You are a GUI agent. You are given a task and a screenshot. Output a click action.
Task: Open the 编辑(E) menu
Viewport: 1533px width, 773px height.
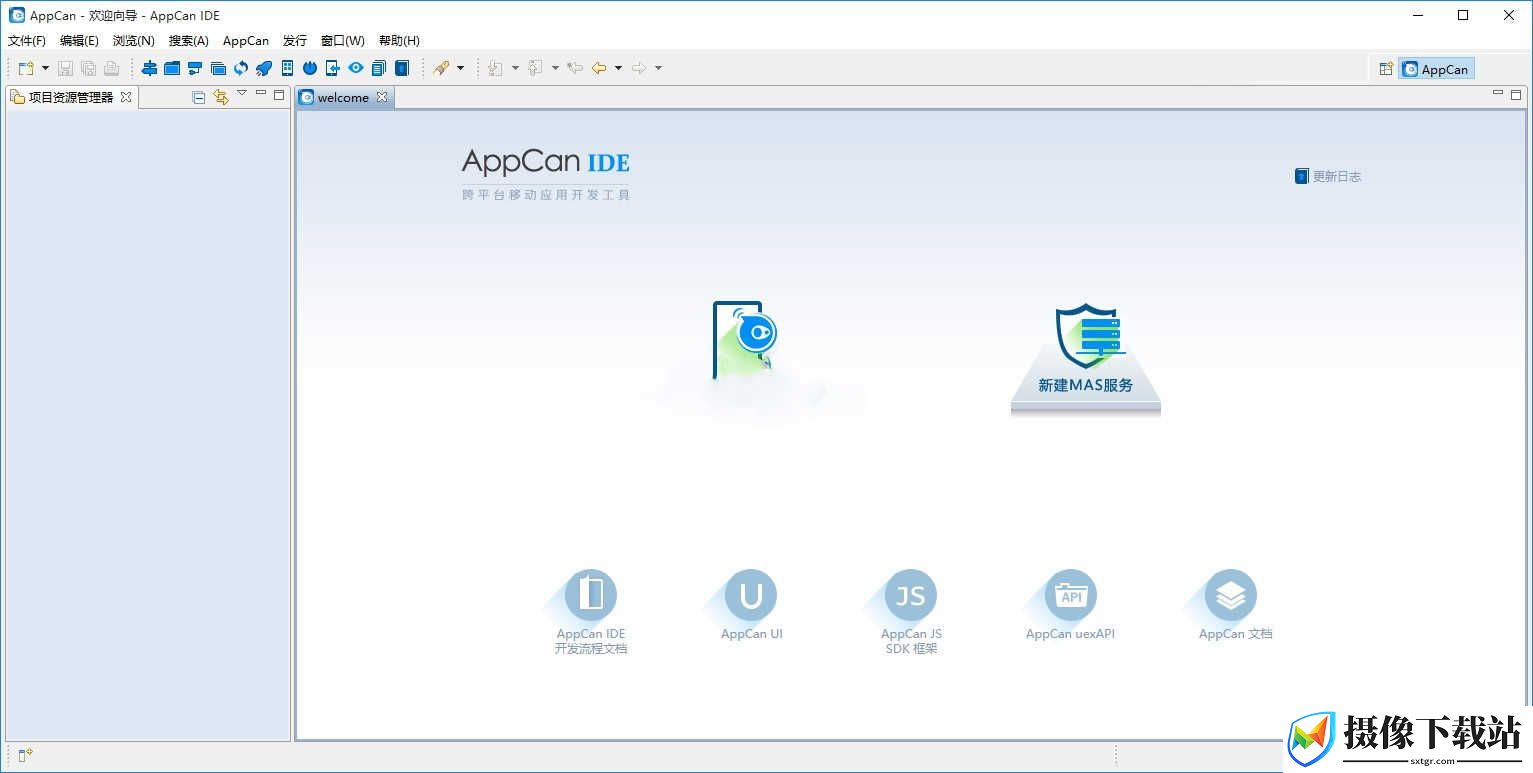tap(79, 41)
